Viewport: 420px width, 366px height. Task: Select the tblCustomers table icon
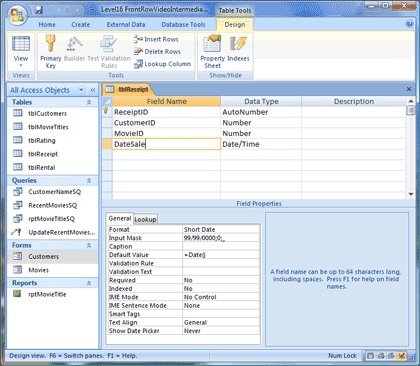pos(18,113)
